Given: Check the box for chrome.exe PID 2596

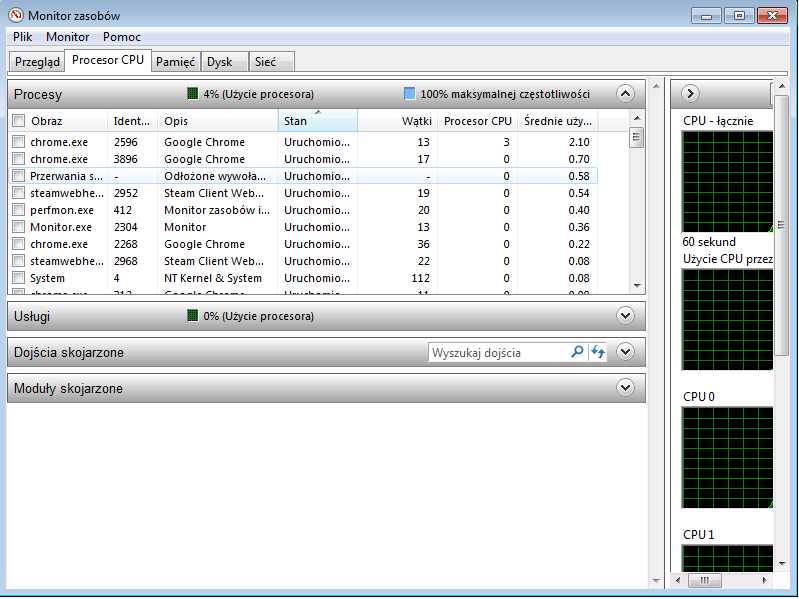Looking at the screenshot, I should [x=19, y=142].
